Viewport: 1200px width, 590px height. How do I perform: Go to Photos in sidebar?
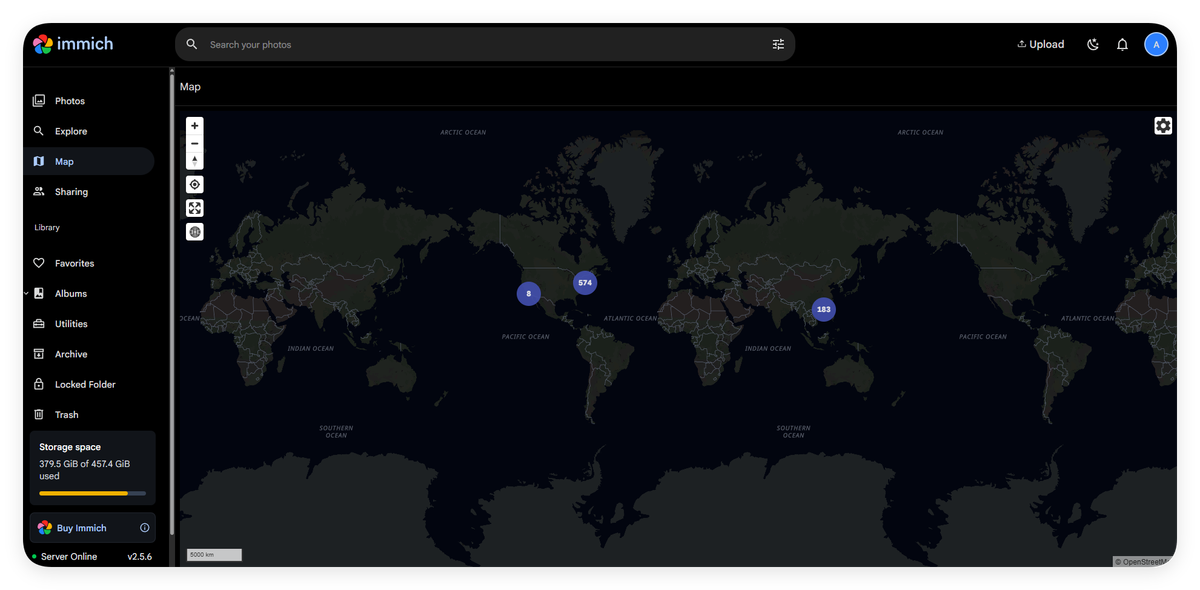tap(89, 101)
